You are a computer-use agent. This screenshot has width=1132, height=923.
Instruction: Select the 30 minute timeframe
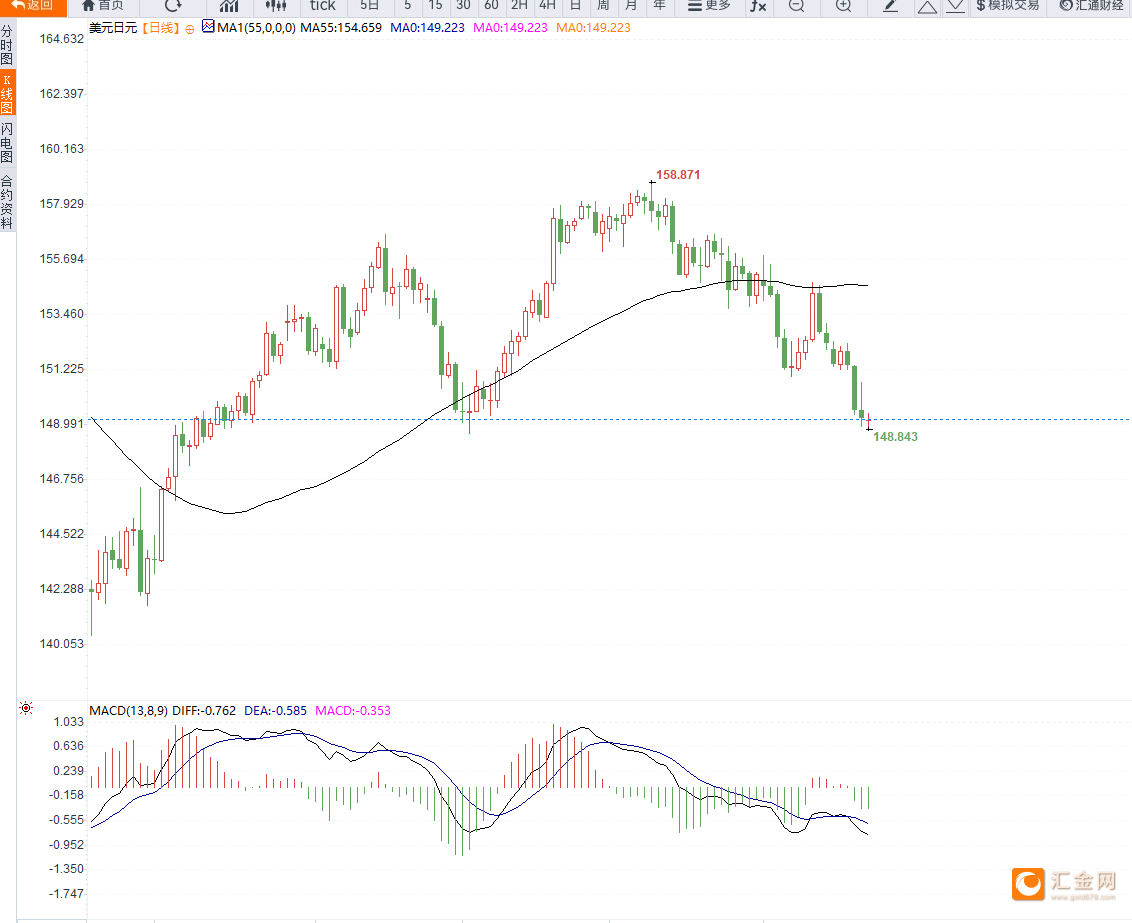[x=463, y=6]
